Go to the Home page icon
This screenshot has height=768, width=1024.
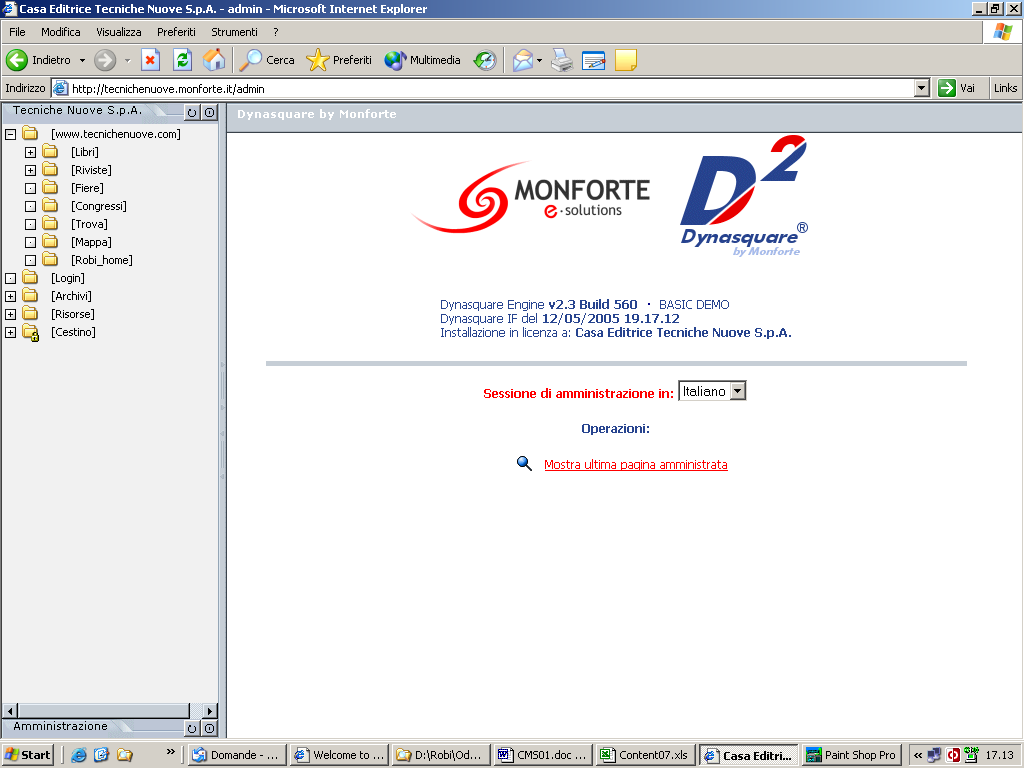point(214,60)
